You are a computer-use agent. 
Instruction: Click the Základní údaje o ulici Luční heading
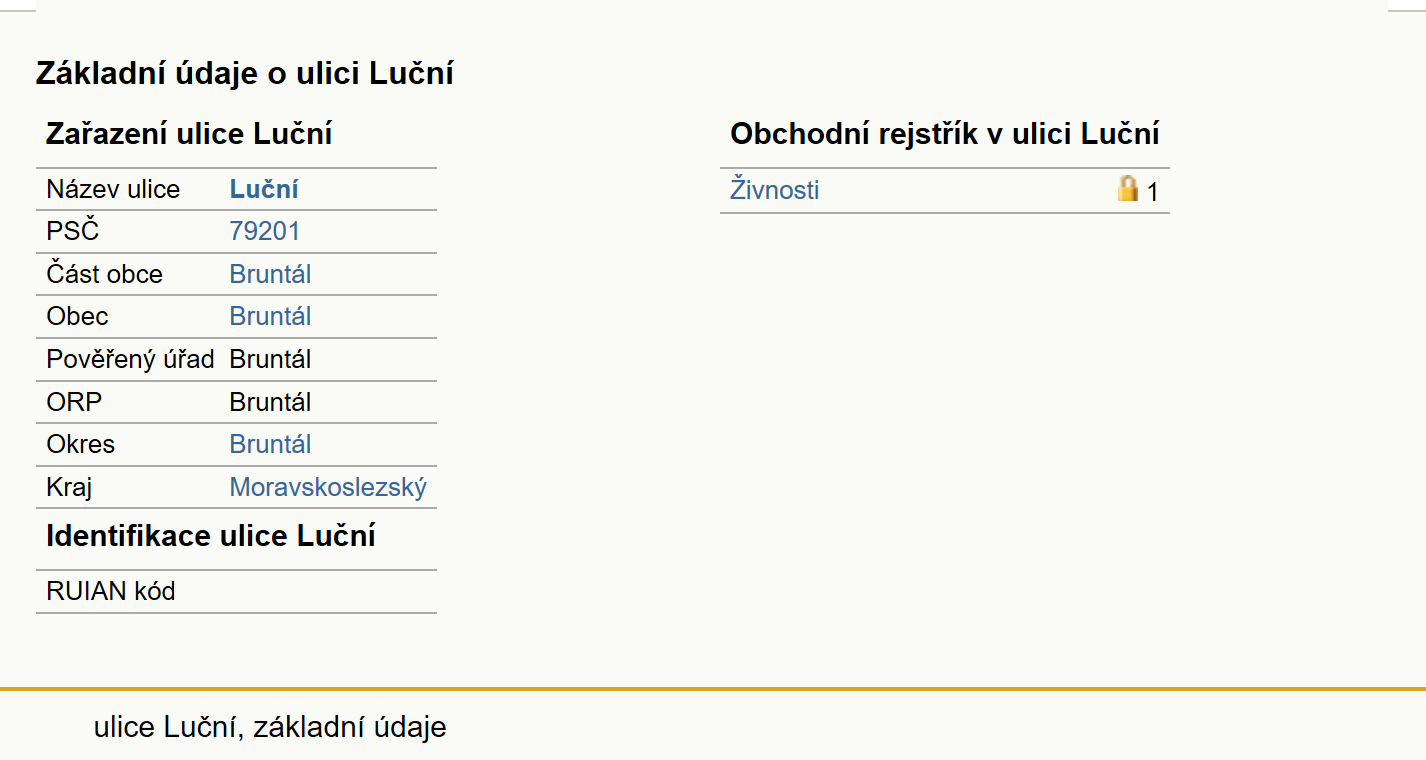(245, 73)
